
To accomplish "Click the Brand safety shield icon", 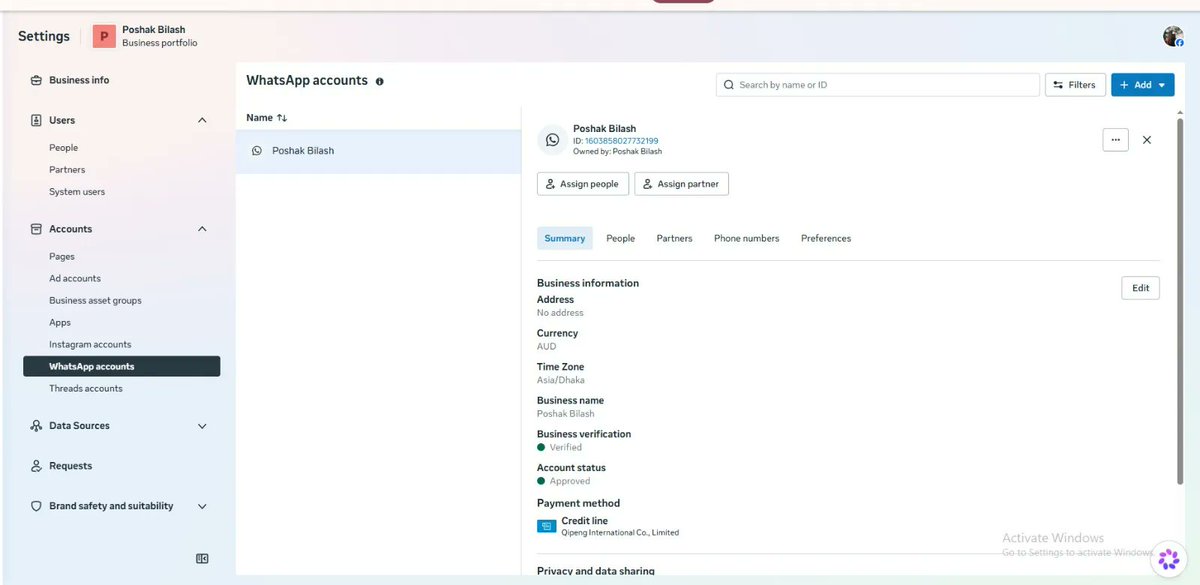I will click(36, 506).
